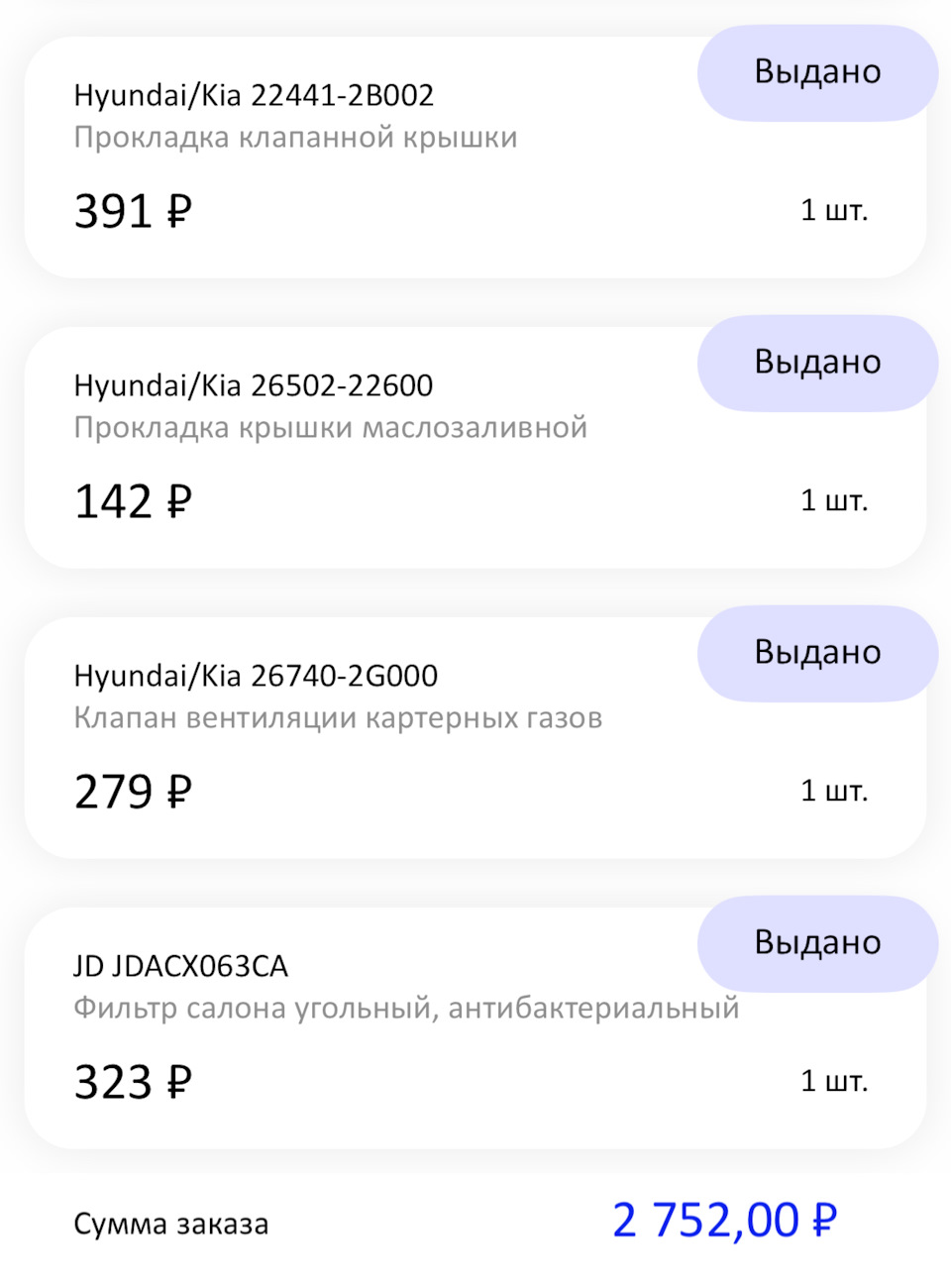Click the Выдано badge for part 22441-2B002

[x=817, y=72]
